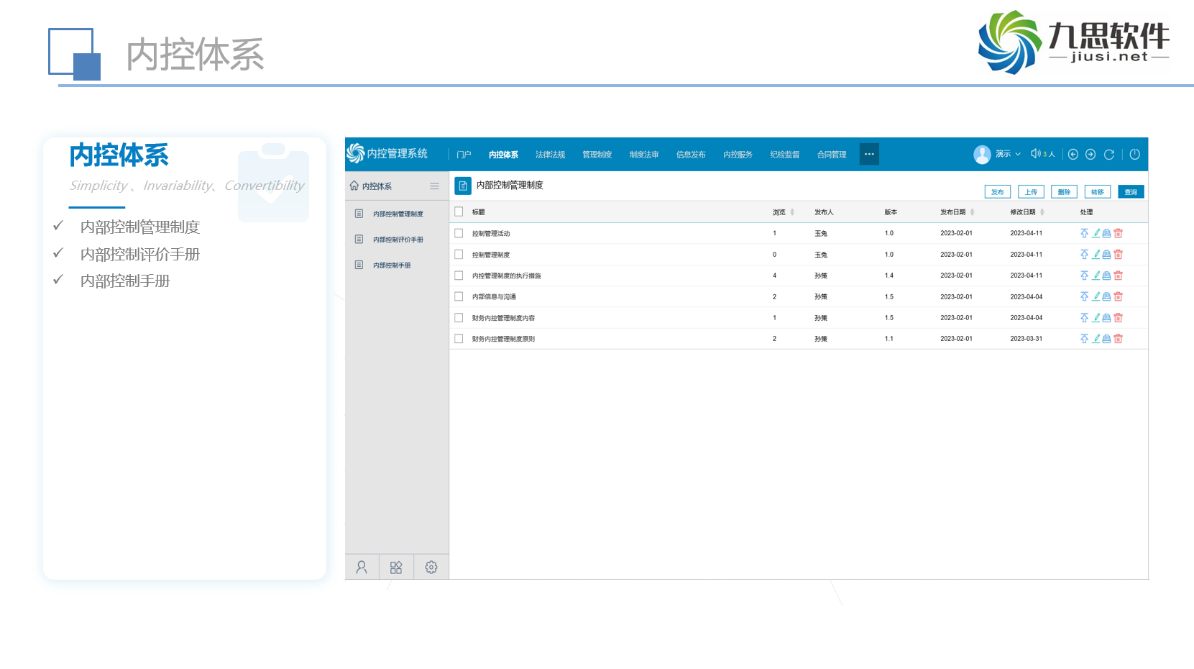The width and height of the screenshot is (1194, 669).
Task: Open the gear settings icon in sidebar footer
Action: 431,567
